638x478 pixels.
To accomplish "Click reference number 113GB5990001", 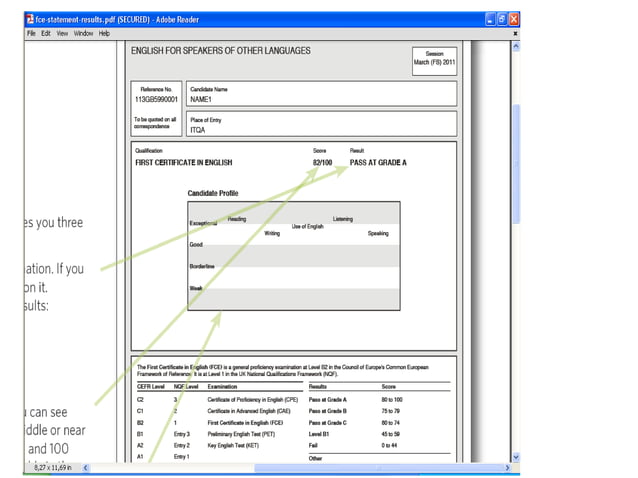I will 156,99.
